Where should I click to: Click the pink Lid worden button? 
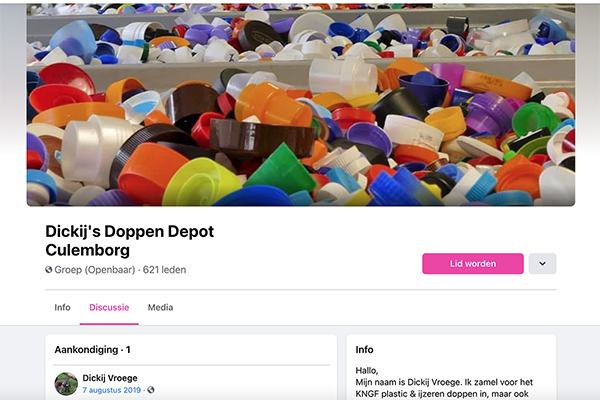pyautogui.click(x=473, y=263)
